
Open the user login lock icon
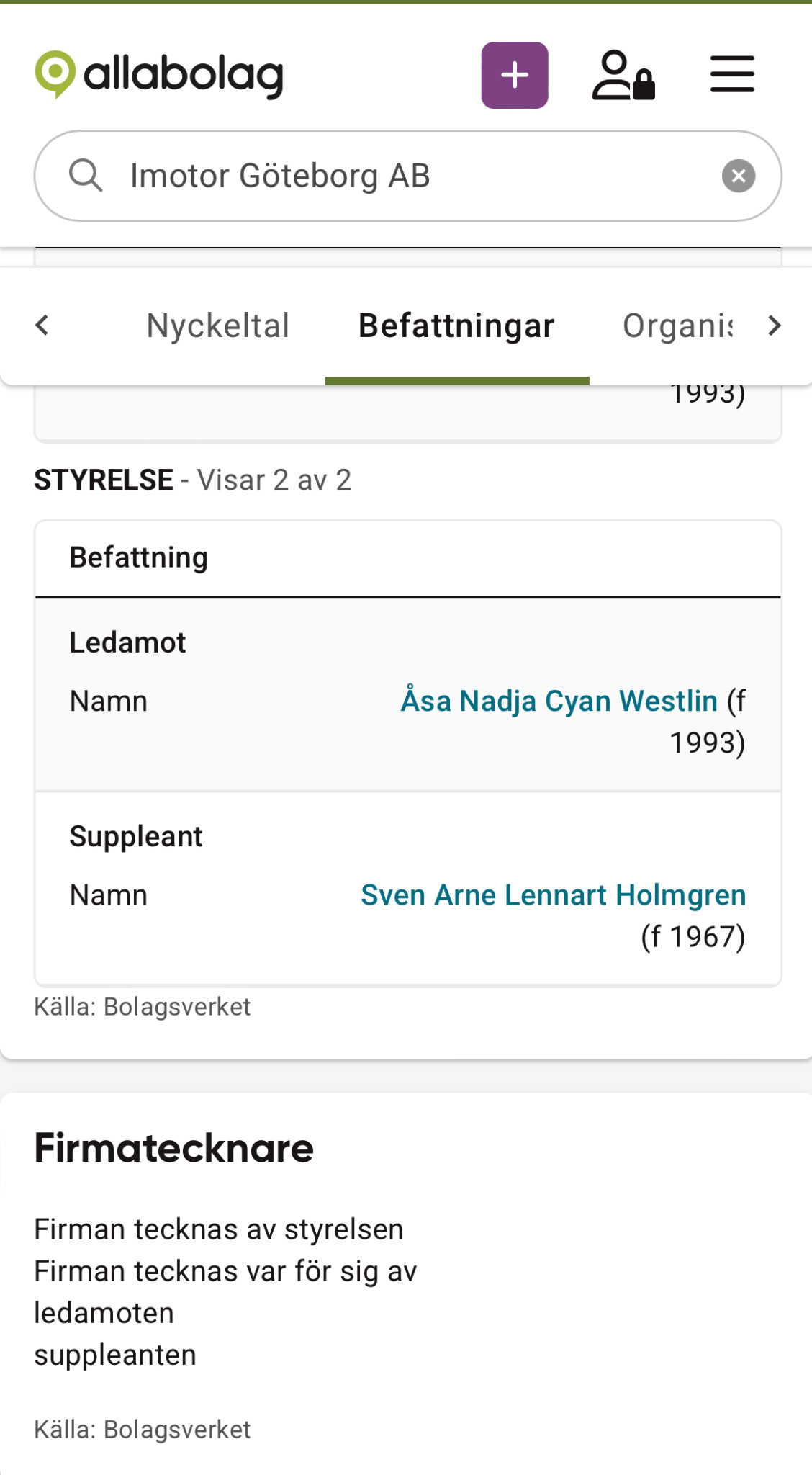click(x=623, y=75)
